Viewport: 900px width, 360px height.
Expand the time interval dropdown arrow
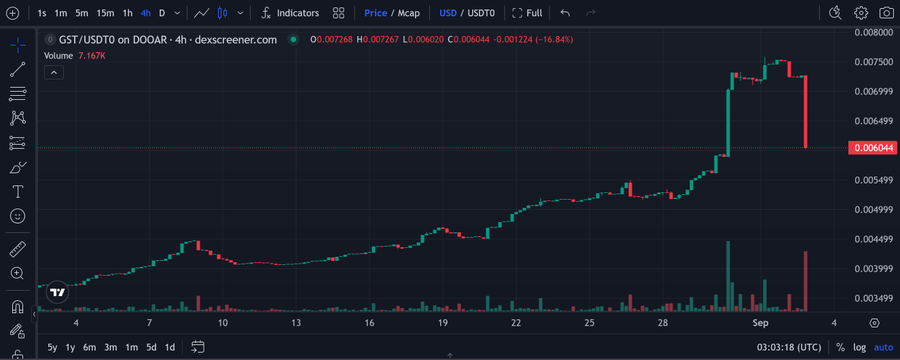(177, 13)
